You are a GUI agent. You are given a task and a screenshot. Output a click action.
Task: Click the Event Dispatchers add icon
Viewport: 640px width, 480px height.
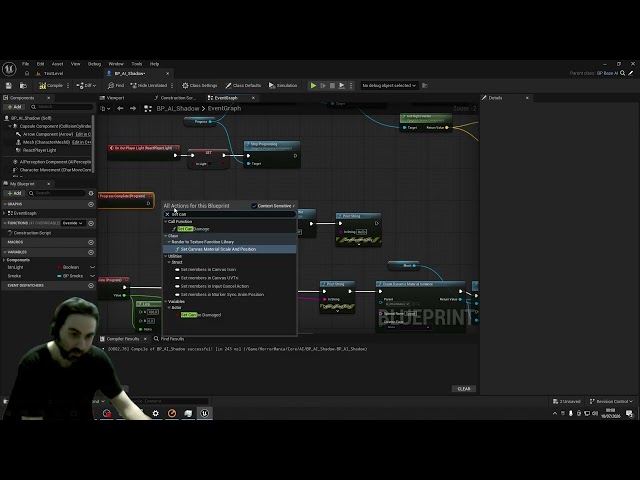pyautogui.click(x=91, y=286)
